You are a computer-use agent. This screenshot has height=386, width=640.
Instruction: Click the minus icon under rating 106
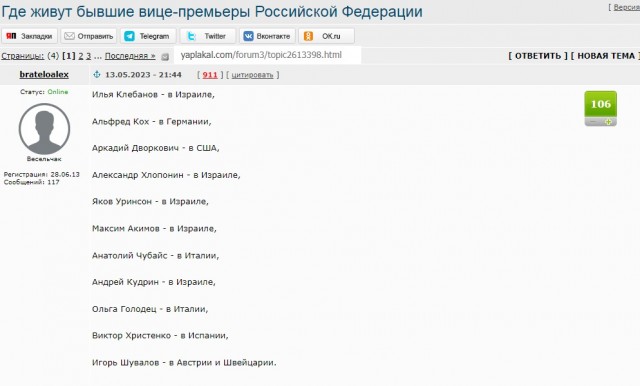[593, 122]
